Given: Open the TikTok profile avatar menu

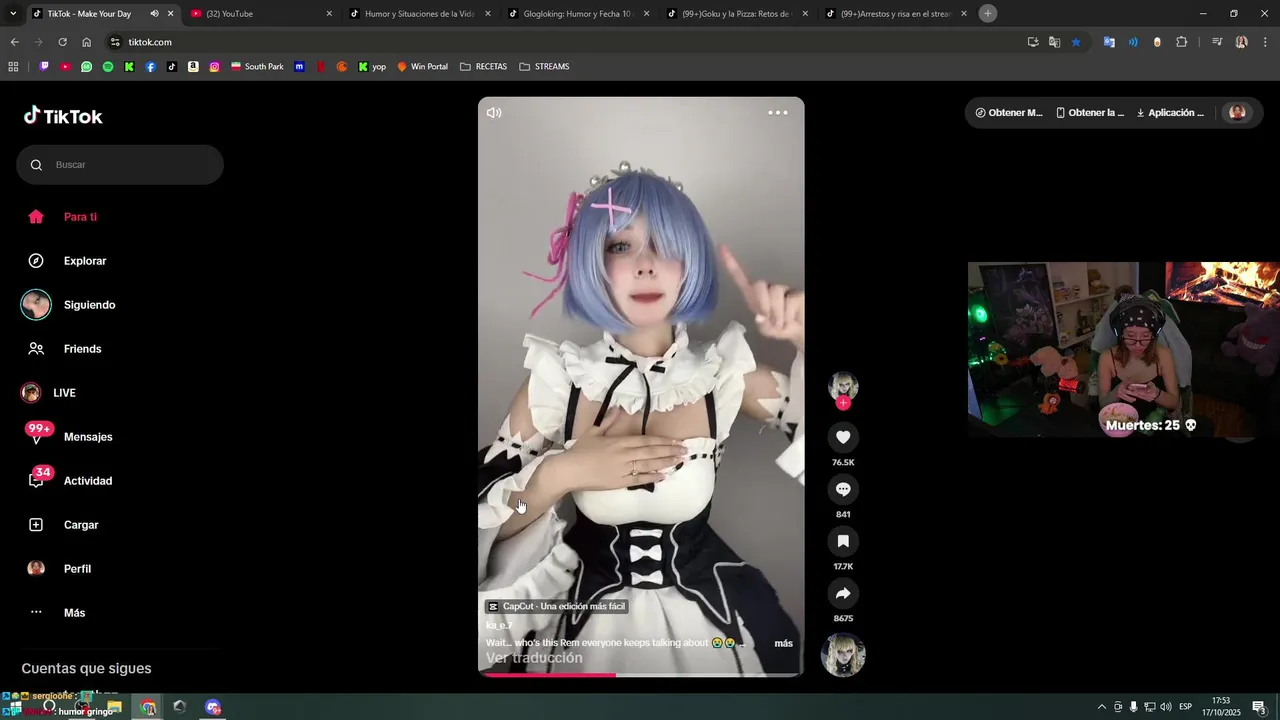Looking at the screenshot, I should pos(1237,113).
